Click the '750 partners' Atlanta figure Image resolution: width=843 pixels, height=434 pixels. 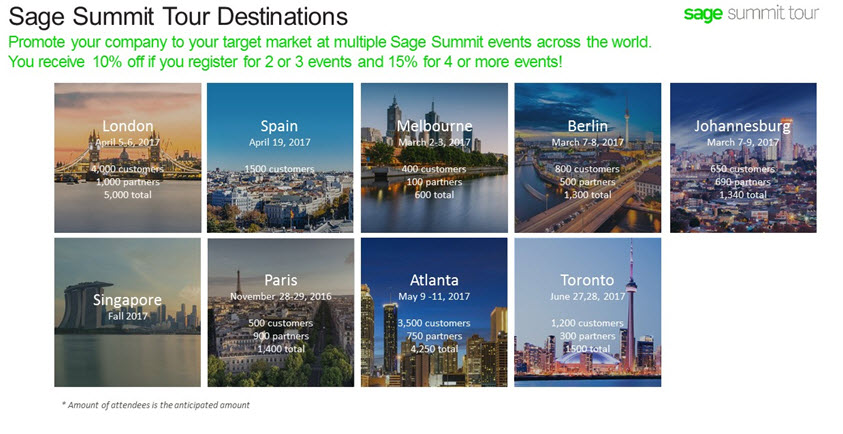pos(434,336)
